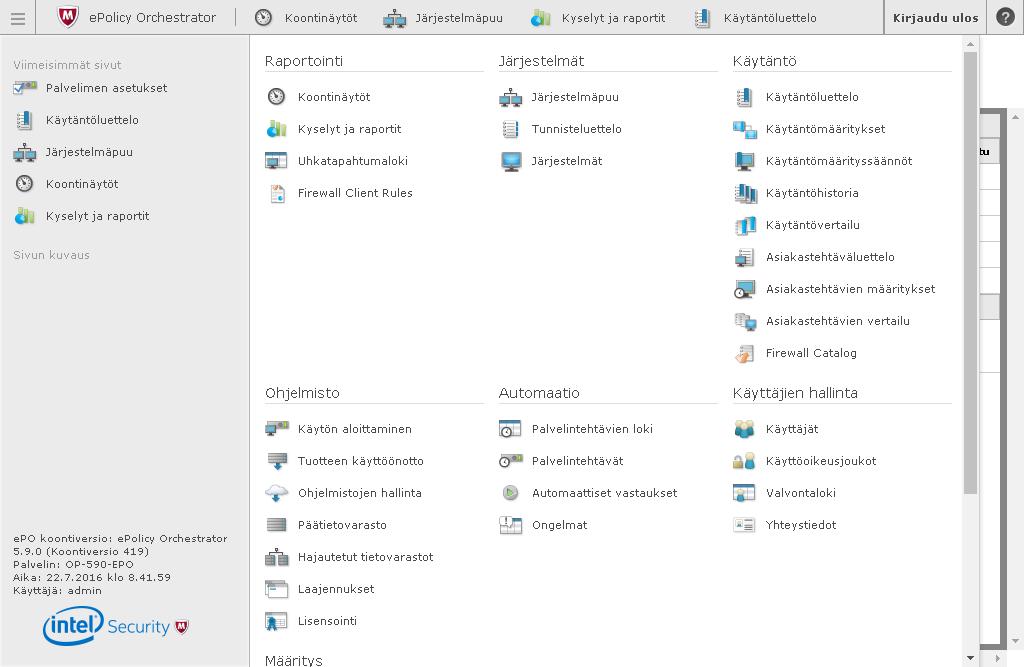This screenshot has height=667, width=1024.
Task: Click the Firewall Catalog icon
Action: [744, 353]
